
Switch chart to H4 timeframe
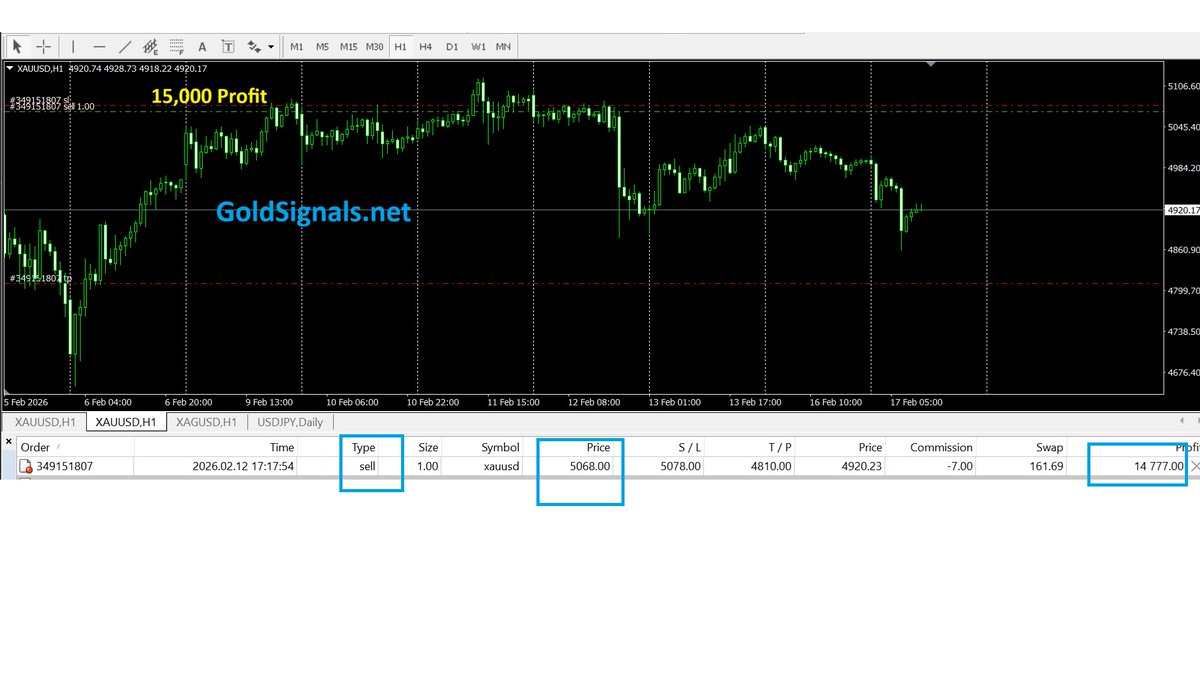click(x=426, y=46)
